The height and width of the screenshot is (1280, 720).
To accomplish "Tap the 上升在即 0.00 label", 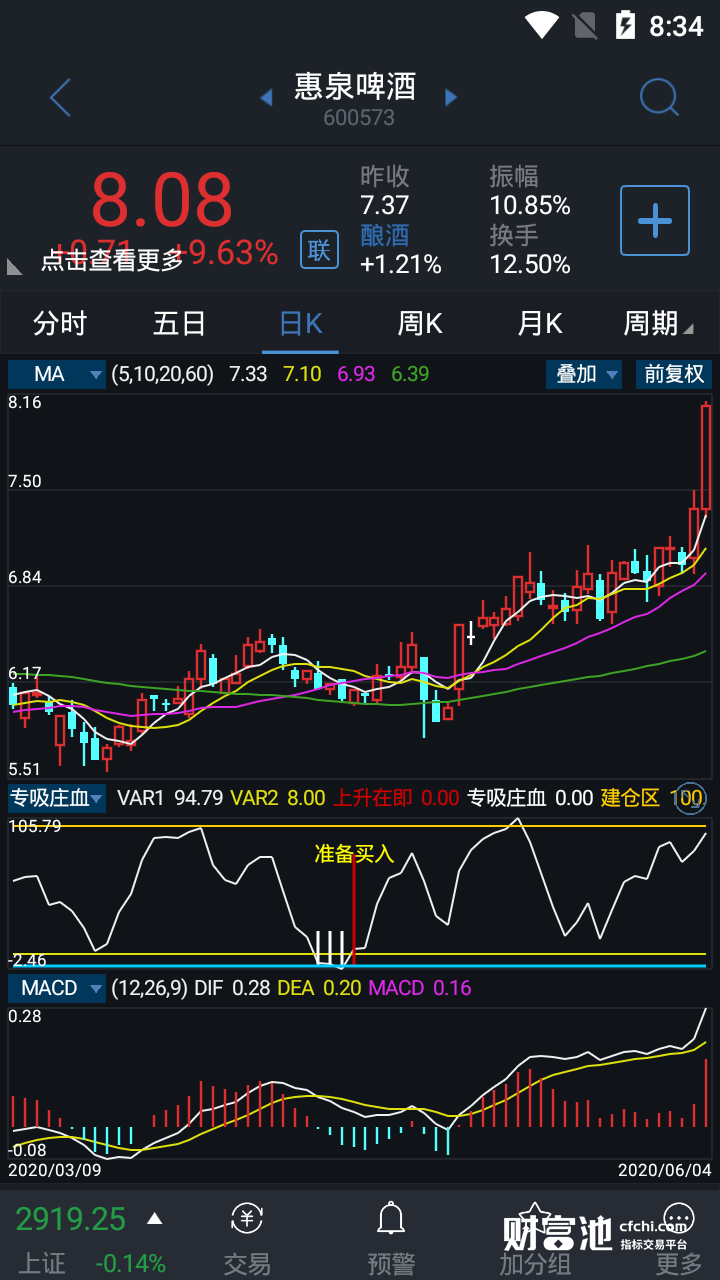I will (396, 798).
